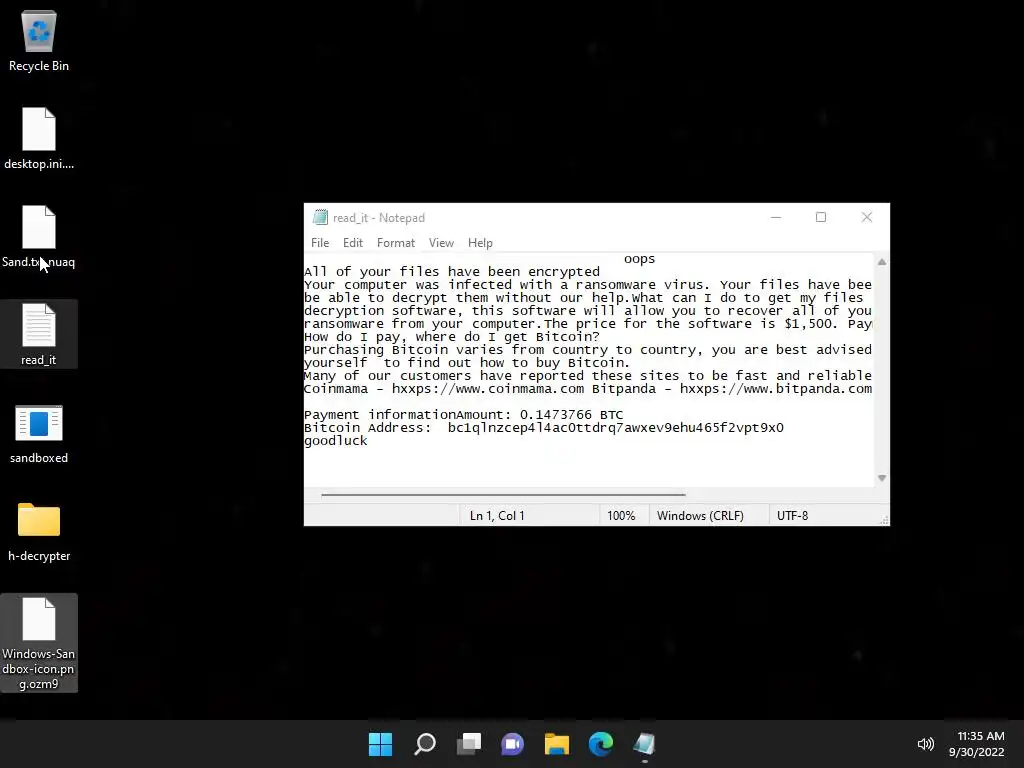
Task: Click the Notepad taskbar icon
Action: pos(644,744)
